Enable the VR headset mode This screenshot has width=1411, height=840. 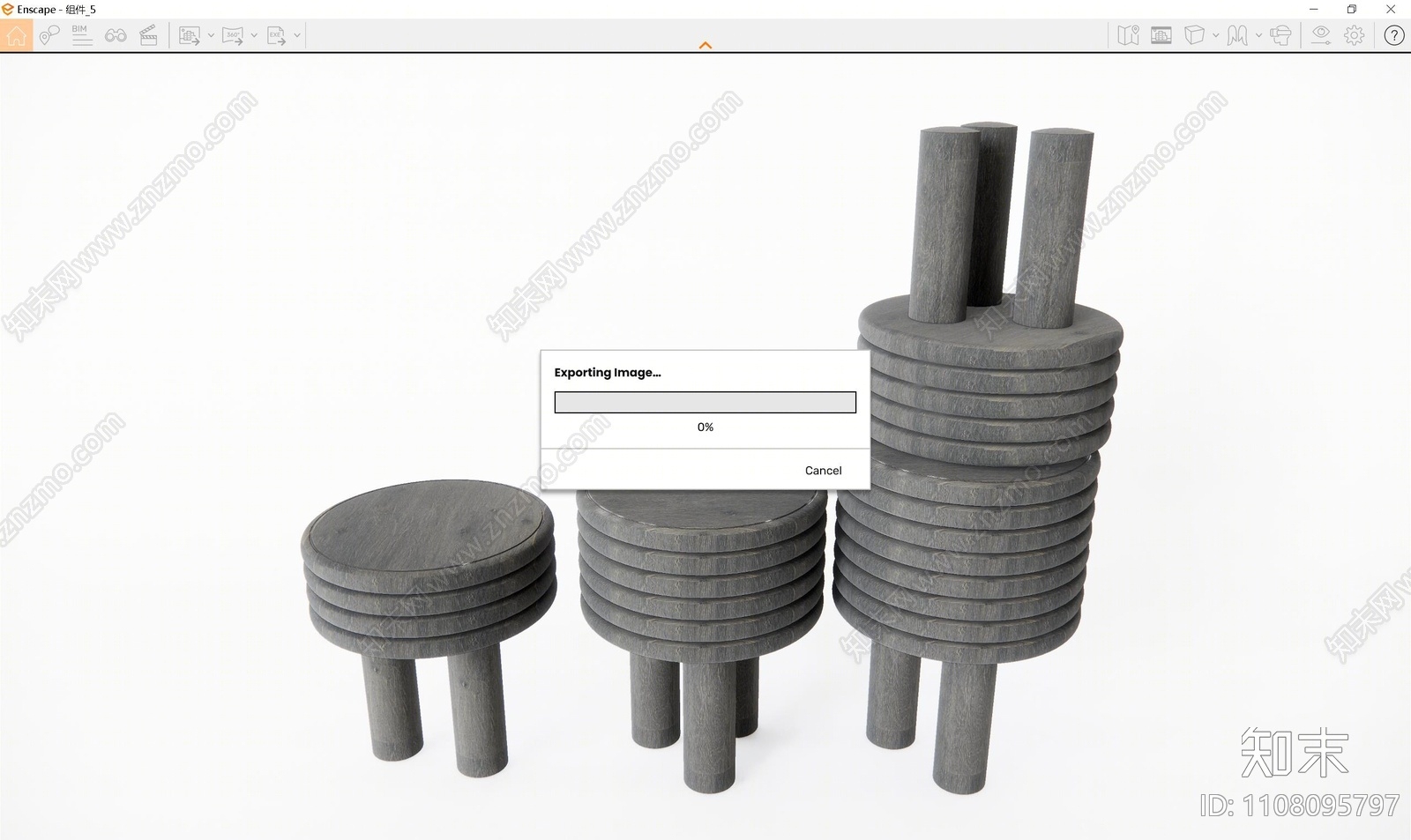click(1281, 35)
